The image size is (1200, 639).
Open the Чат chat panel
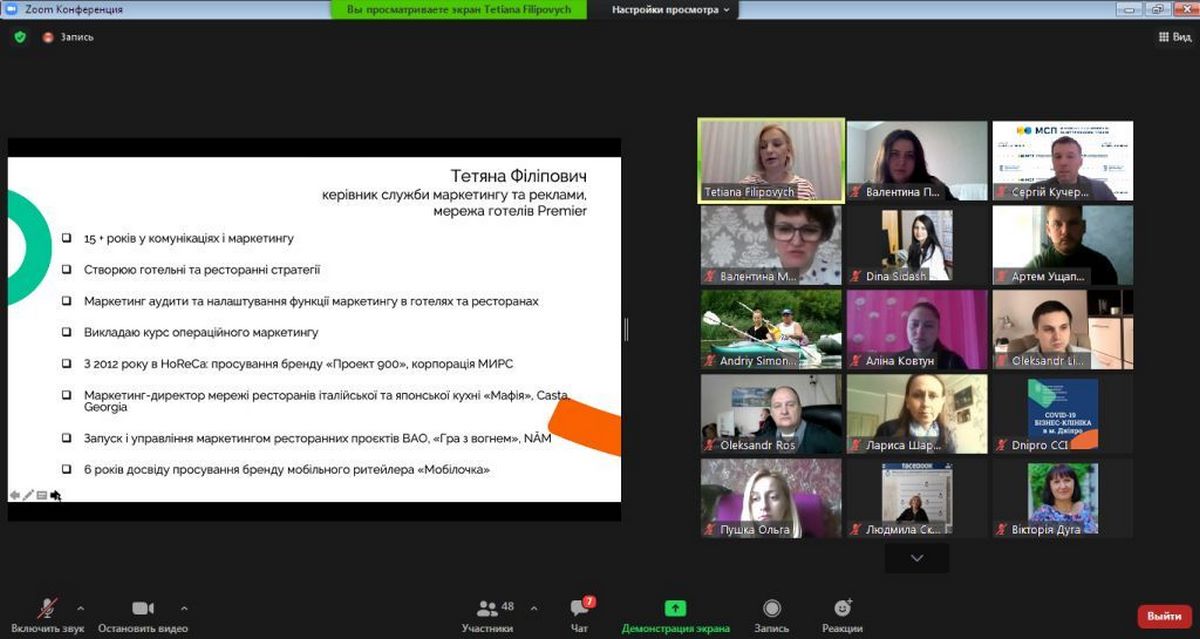click(x=580, y=614)
